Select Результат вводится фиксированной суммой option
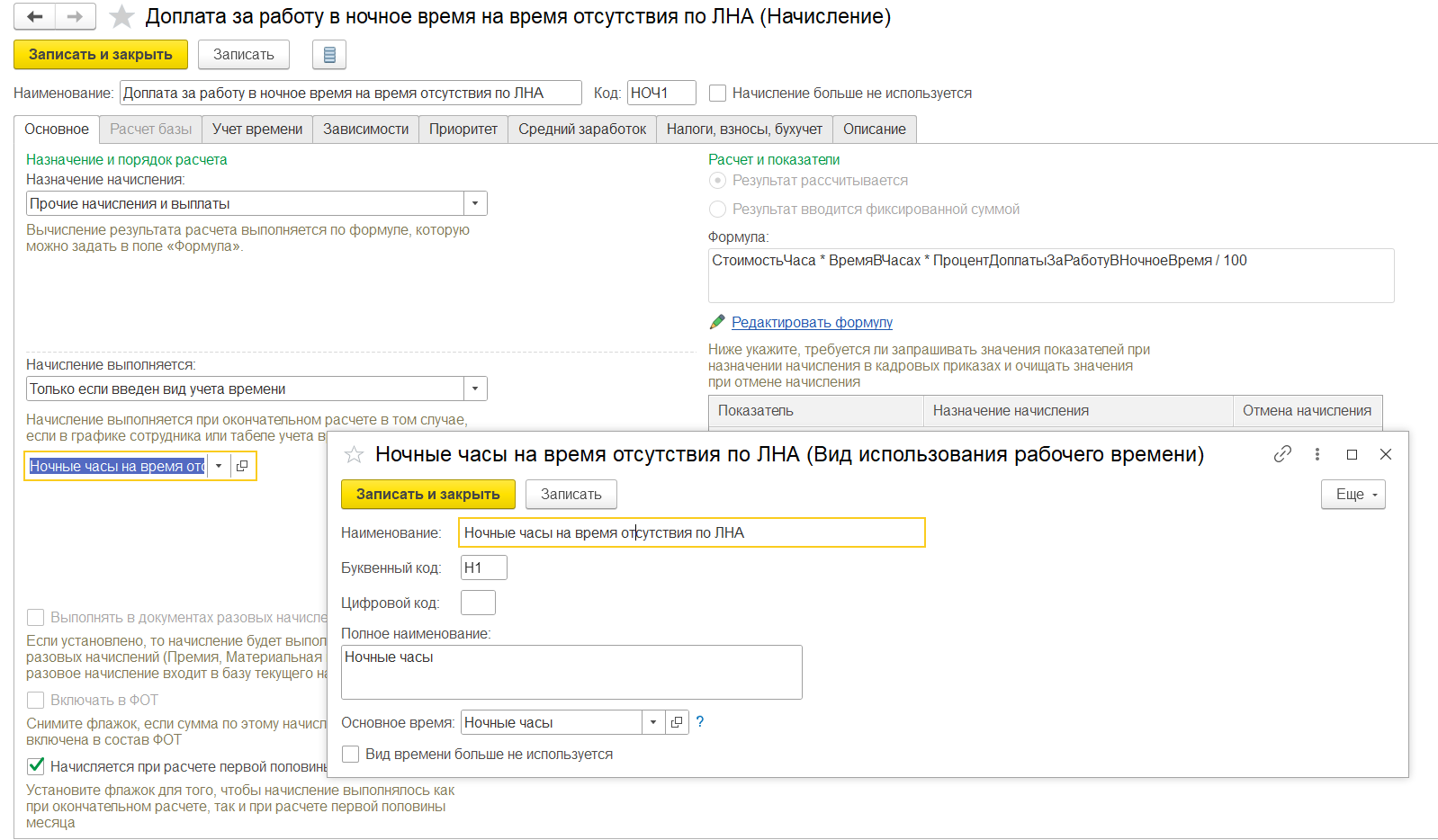The height and width of the screenshot is (840, 1438). click(x=717, y=209)
